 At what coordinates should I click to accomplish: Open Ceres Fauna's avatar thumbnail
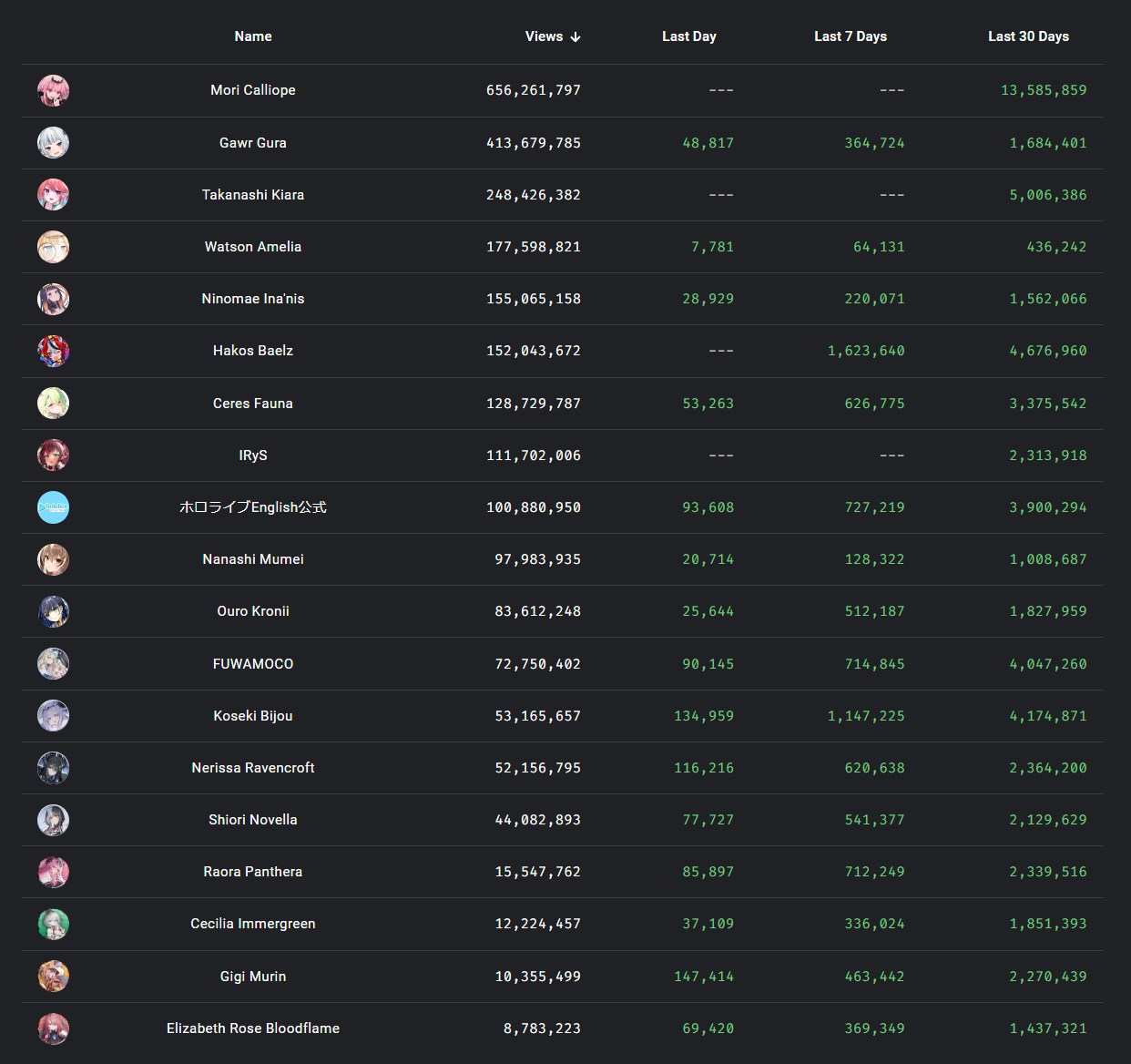coord(53,404)
